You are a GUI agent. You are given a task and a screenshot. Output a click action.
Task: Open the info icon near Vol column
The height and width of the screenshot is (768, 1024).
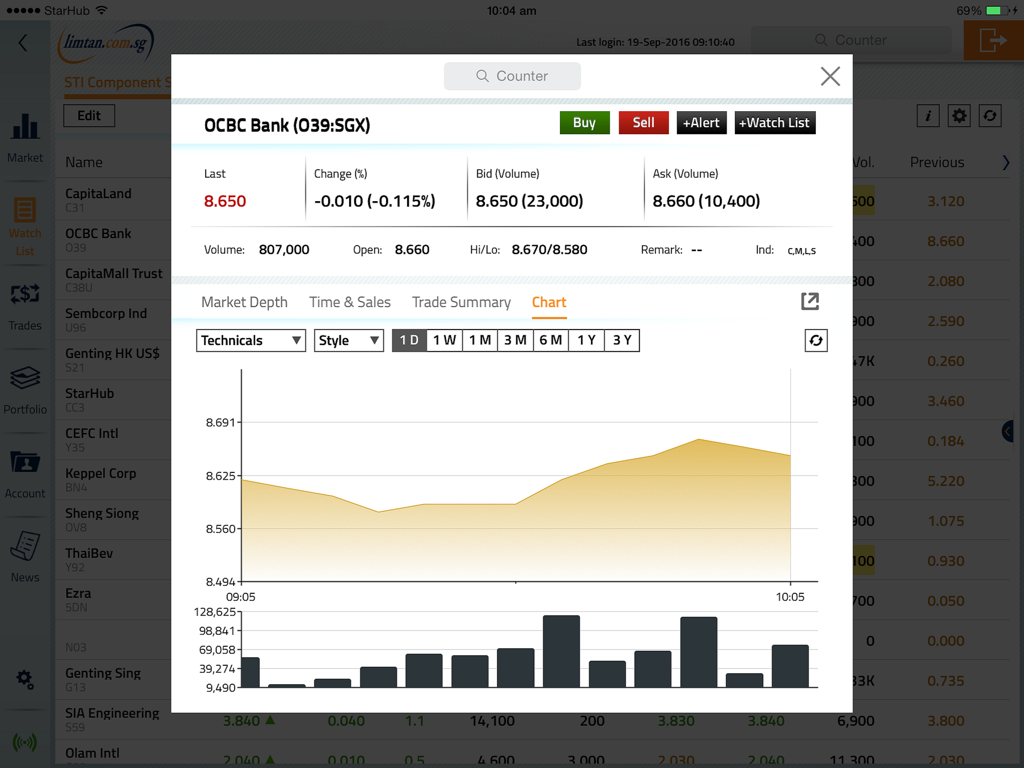927,115
